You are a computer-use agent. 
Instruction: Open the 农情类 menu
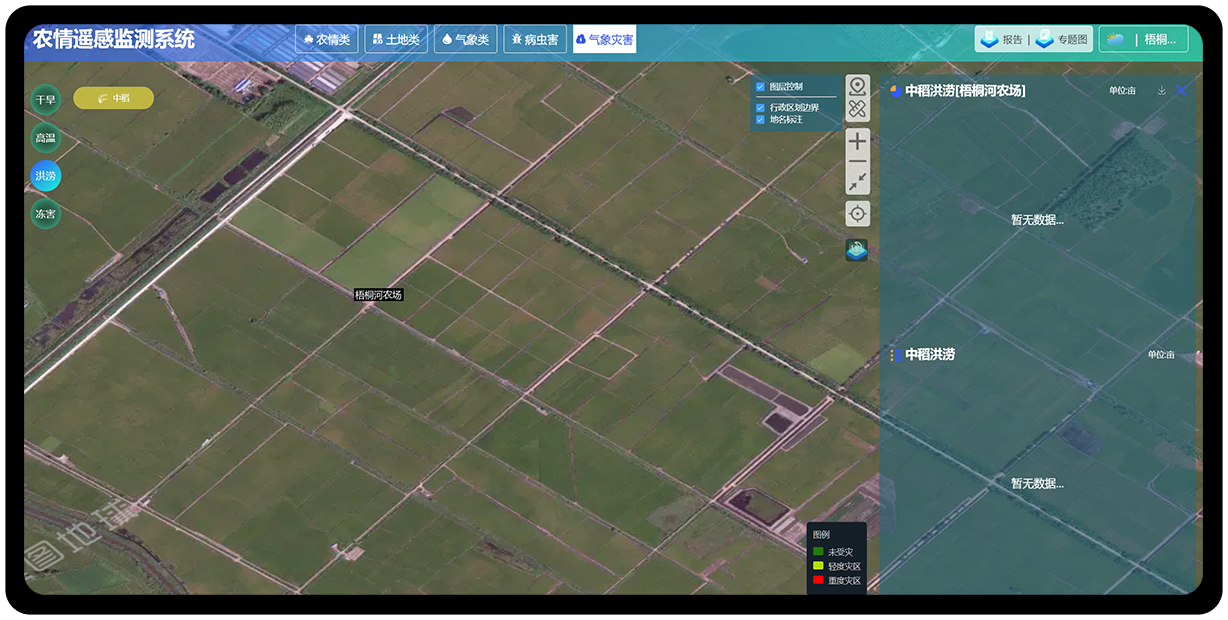[326, 40]
